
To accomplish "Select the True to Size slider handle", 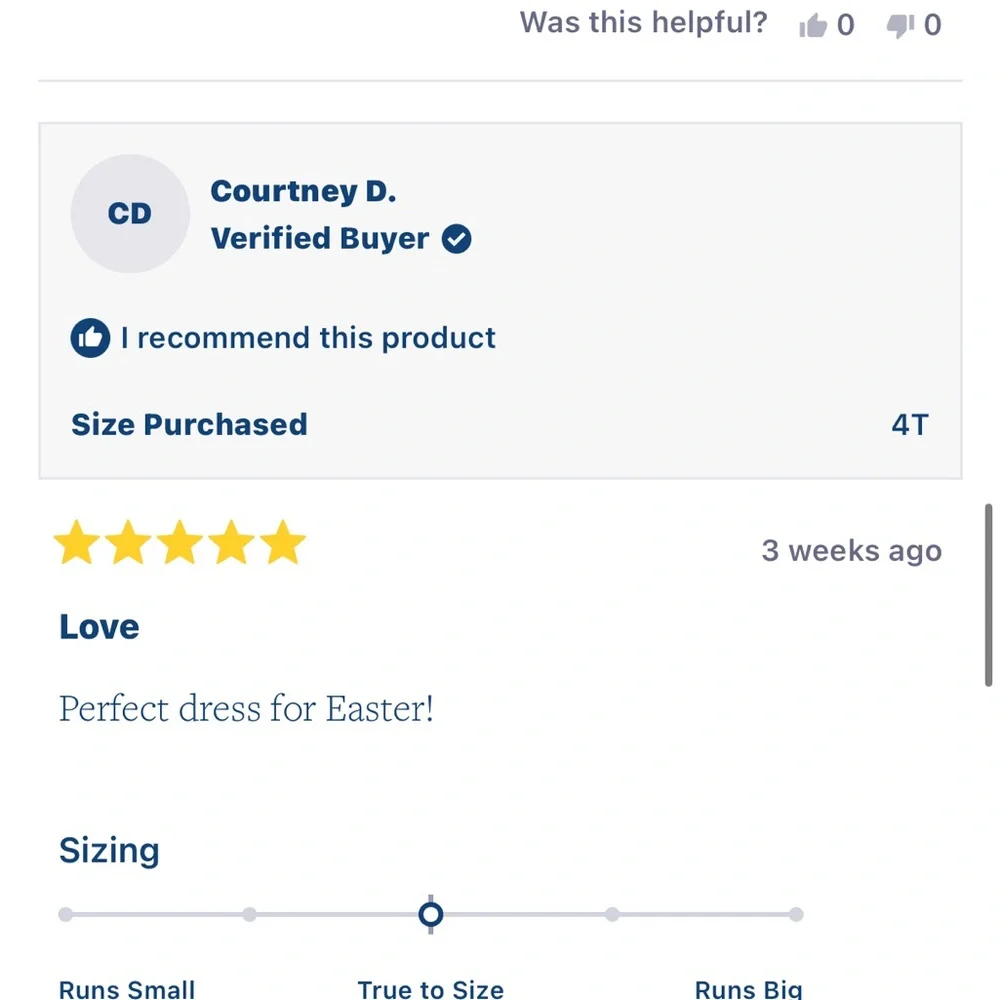I will click(x=431, y=915).
